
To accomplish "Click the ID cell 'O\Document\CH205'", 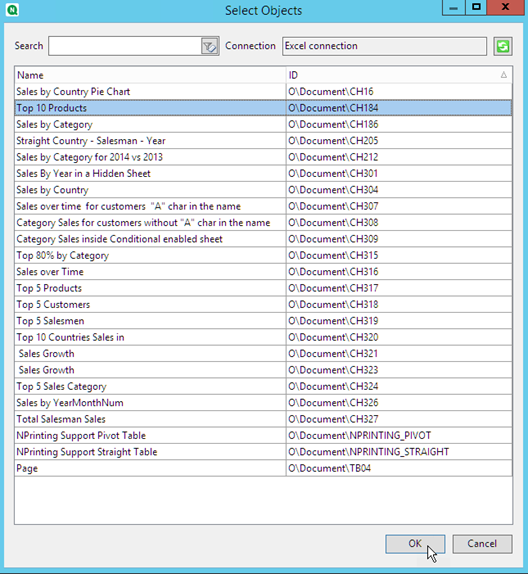I will (x=399, y=141).
